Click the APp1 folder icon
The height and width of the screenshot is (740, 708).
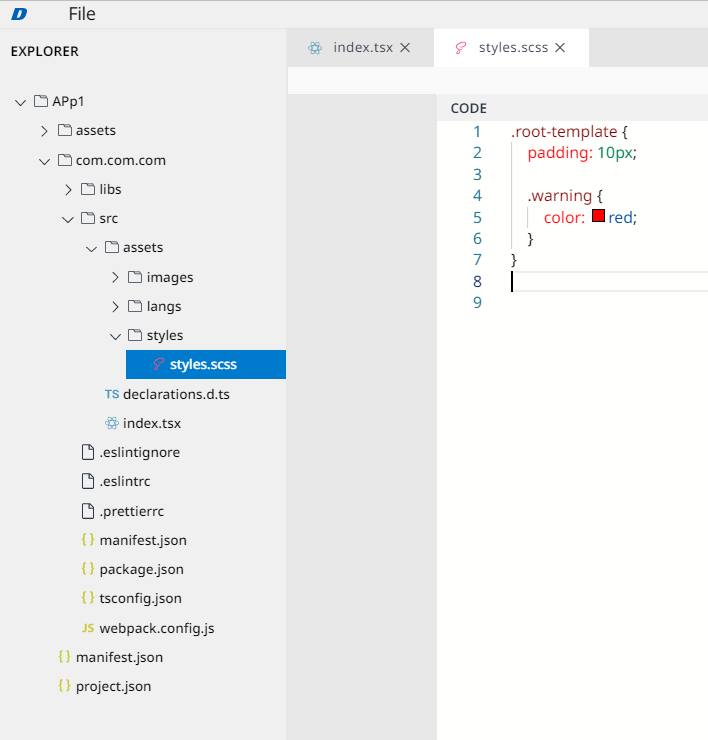[41, 101]
